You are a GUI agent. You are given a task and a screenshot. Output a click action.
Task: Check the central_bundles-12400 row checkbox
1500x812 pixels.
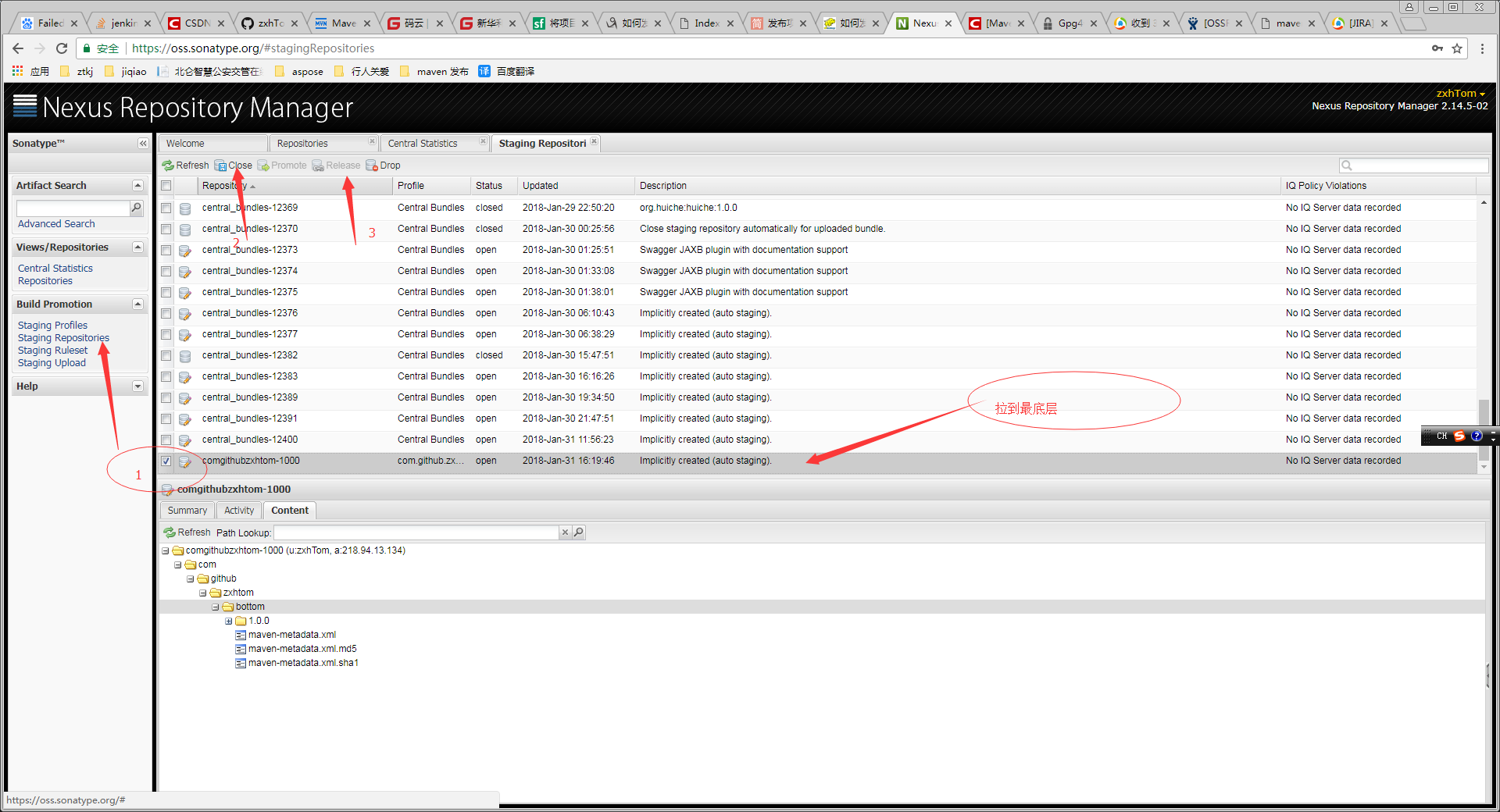point(166,440)
